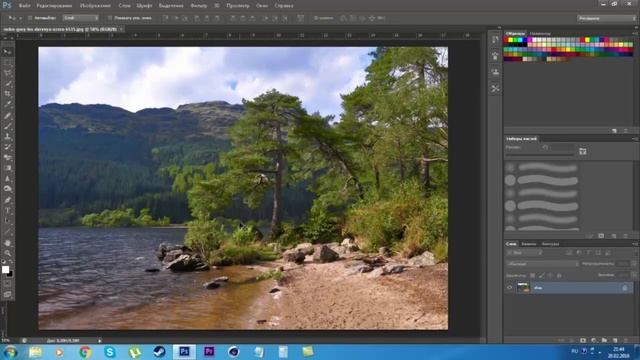Select the Hand tool
Image resolution: width=640 pixels, height=360 pixels.
pyautogui.click(x=7, y=243)
